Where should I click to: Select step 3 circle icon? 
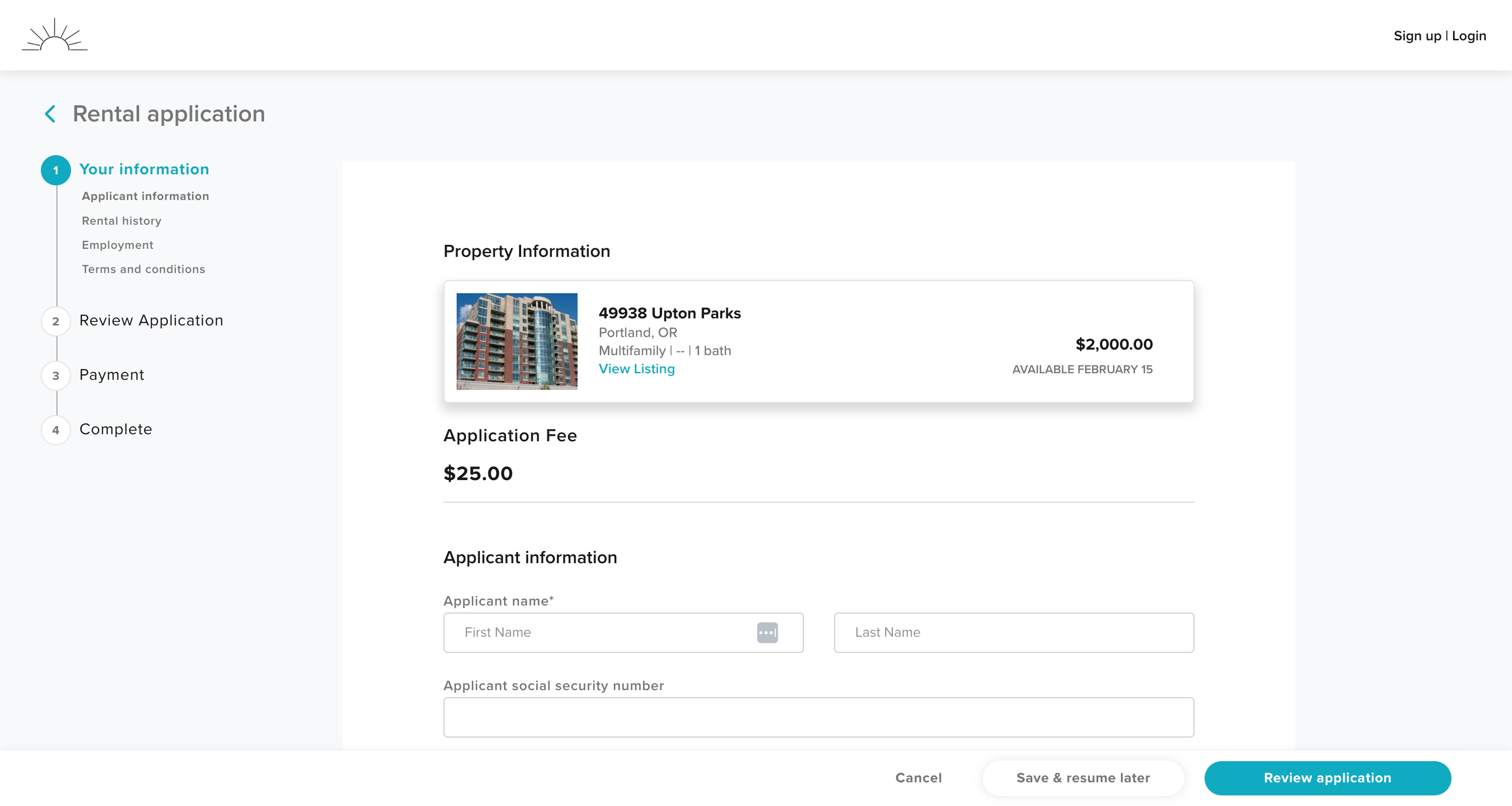pos(56,375)
